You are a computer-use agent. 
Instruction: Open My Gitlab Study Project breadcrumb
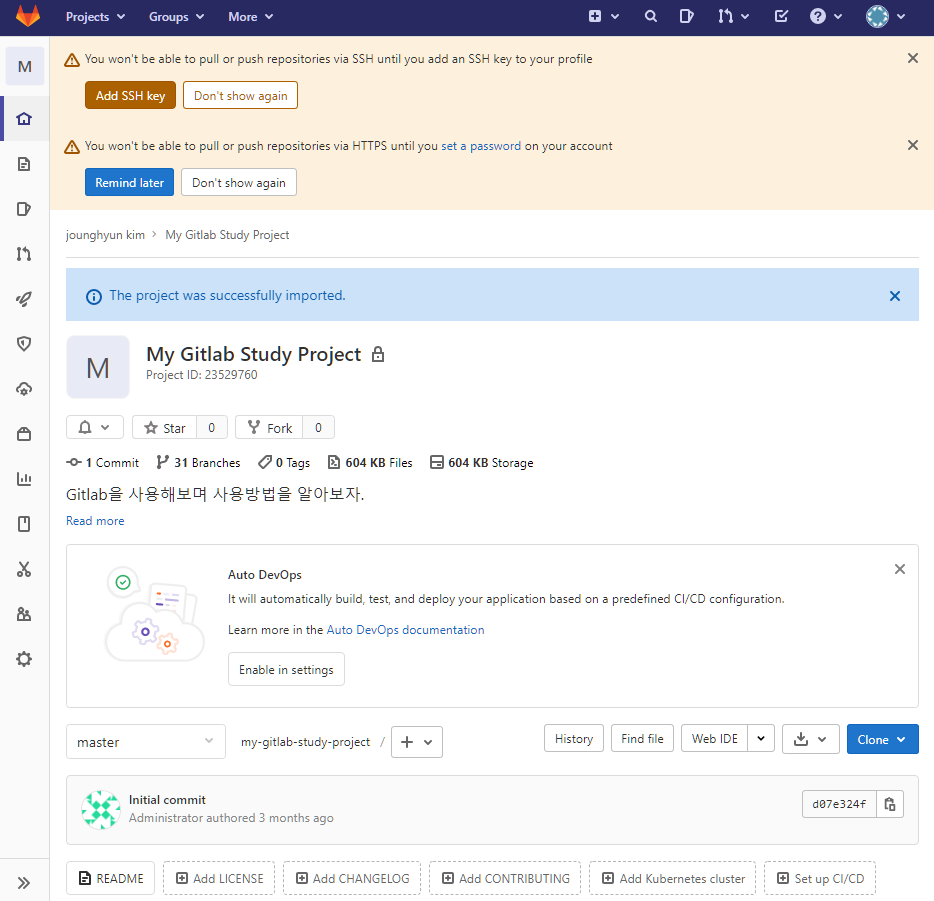(x=227, y=235)
